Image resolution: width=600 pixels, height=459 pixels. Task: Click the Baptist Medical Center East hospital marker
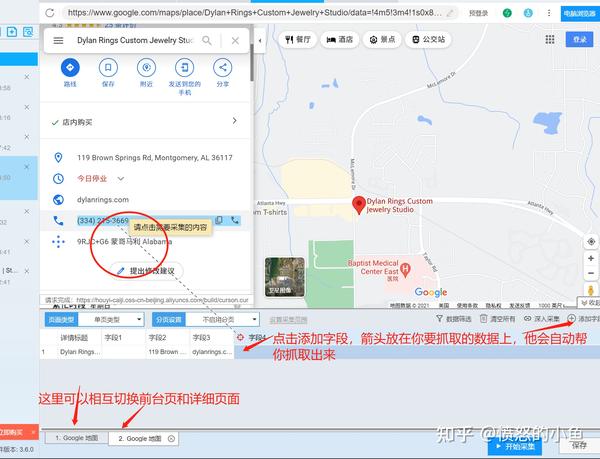tap(405, 270)
